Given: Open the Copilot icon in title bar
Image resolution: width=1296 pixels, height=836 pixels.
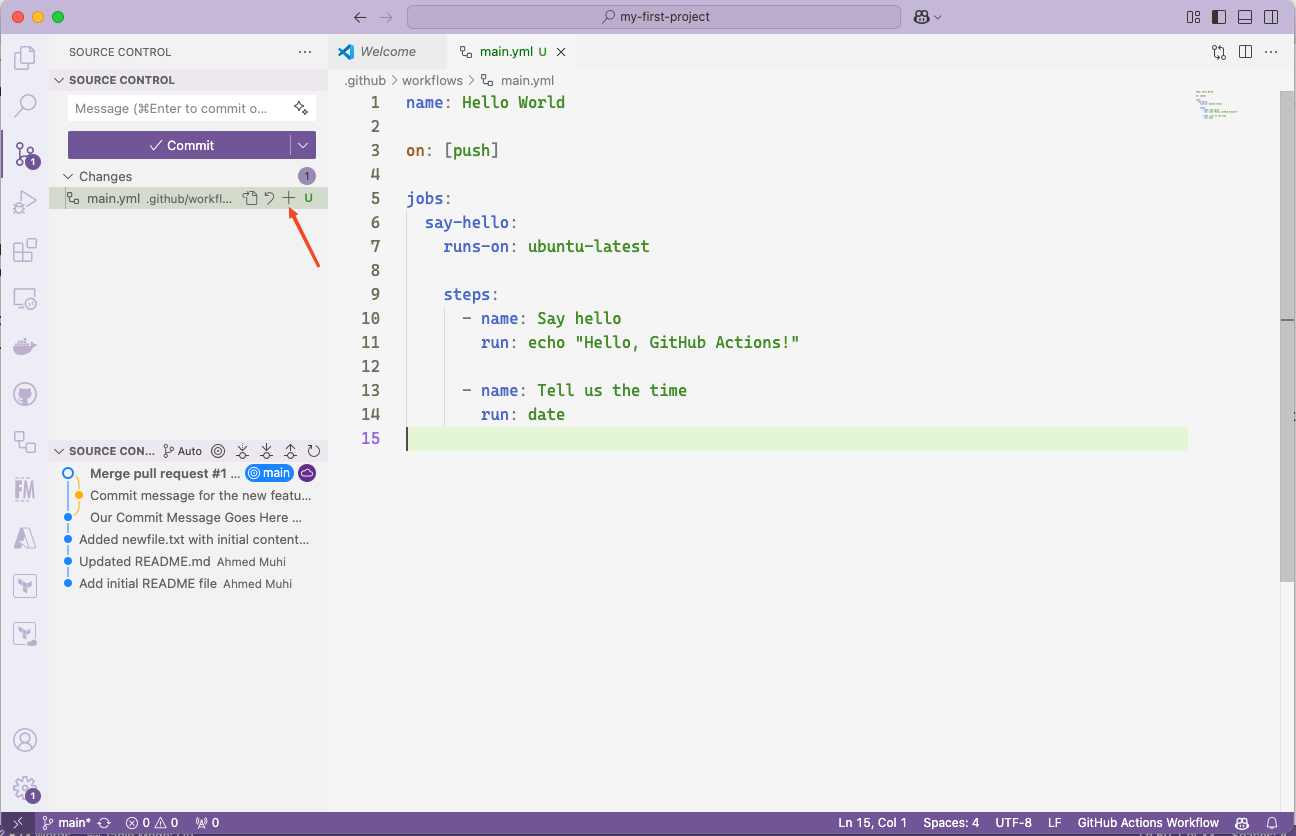Looking at the screenshot, I should click(921, 17).
